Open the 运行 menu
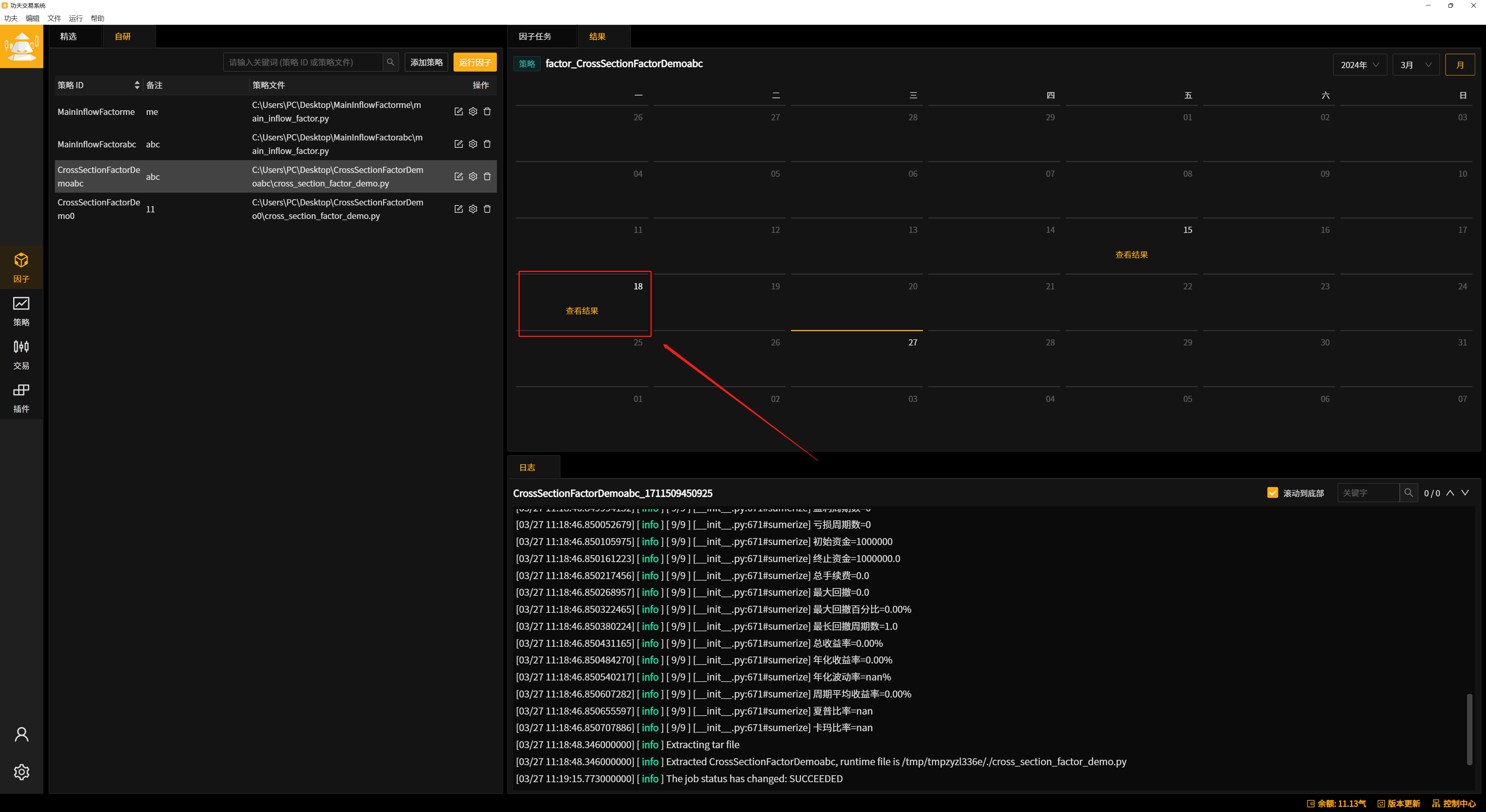 (75, 19)
